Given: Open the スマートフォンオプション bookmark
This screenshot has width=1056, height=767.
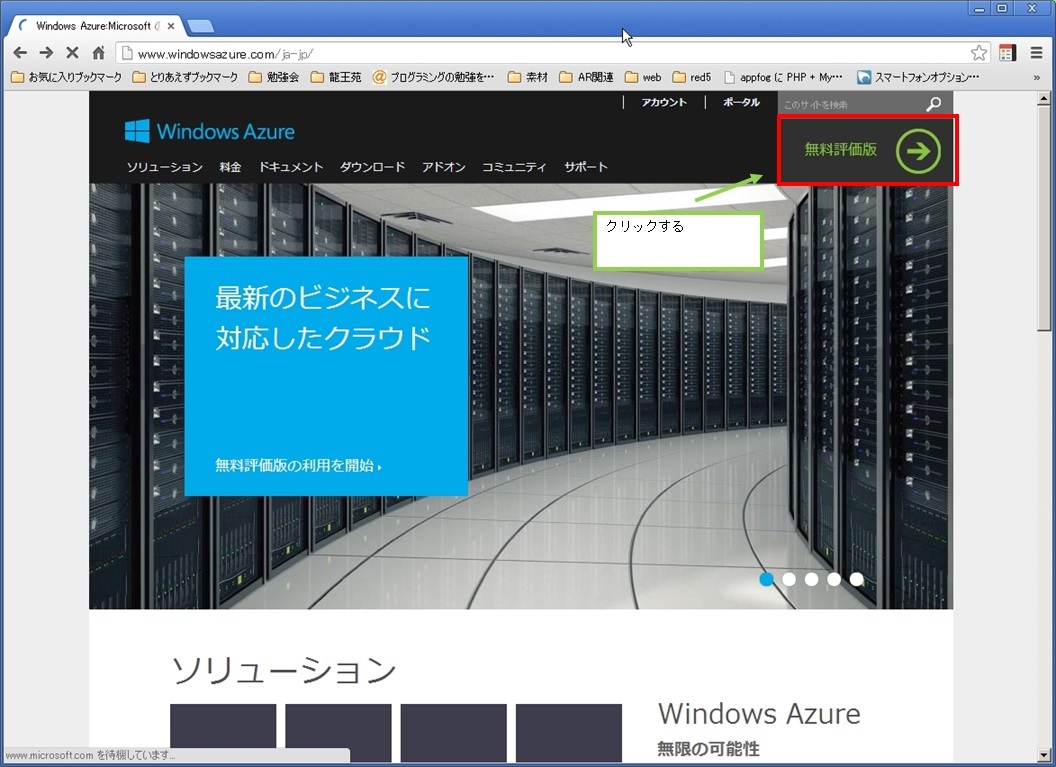Looking at the screenshot, I should pyautogui.click(x=919, y=77).
